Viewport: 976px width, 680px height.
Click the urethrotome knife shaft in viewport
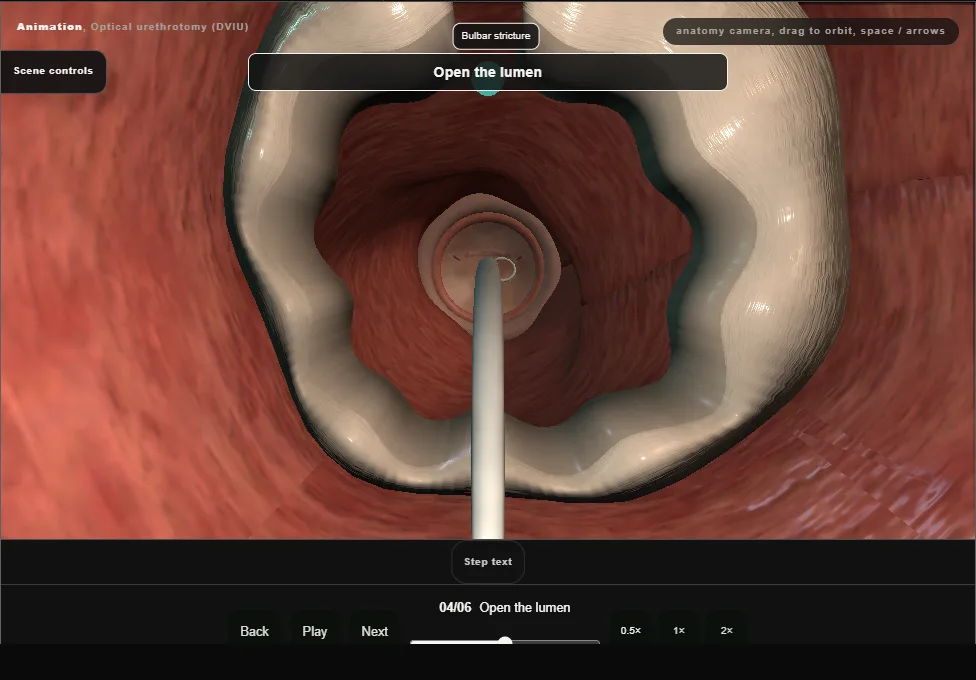coord(488,399)
